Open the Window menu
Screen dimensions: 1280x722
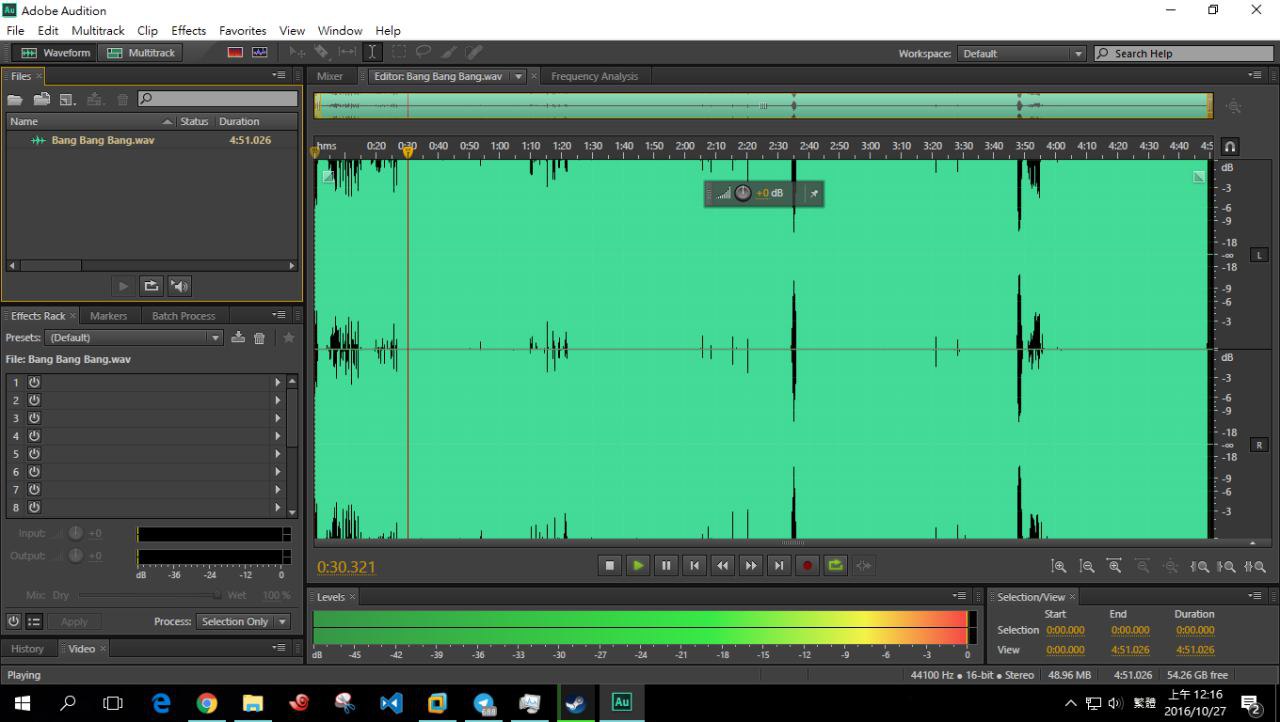click(x=340, y=30)
